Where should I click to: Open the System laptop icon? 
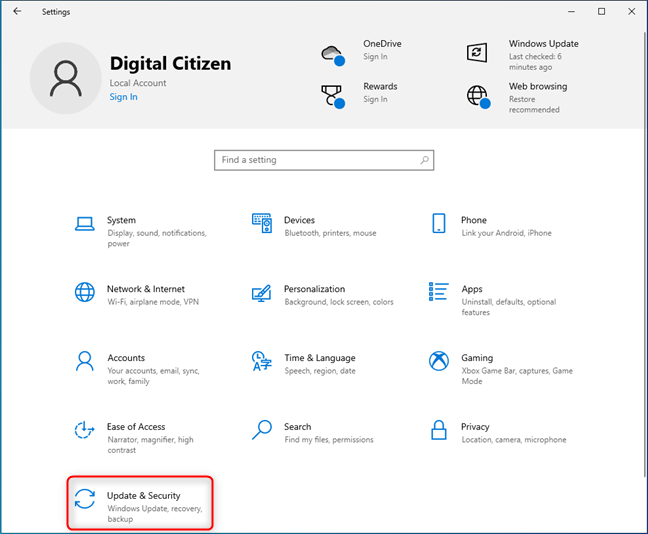coord(85,224)
